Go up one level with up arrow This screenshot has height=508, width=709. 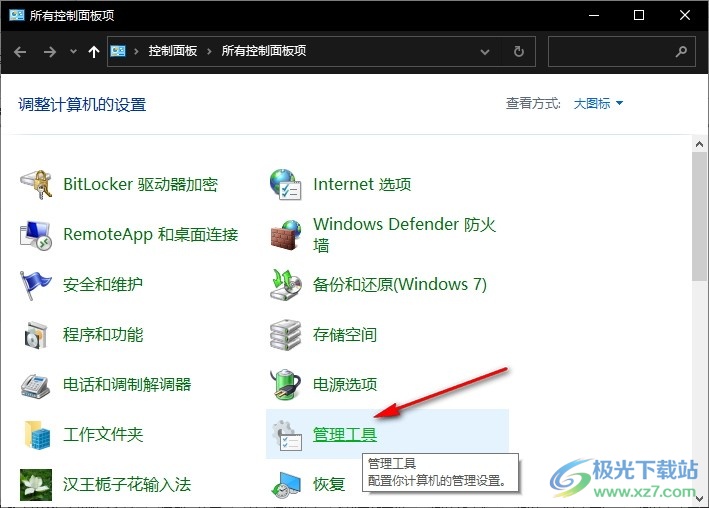(94, 52)
